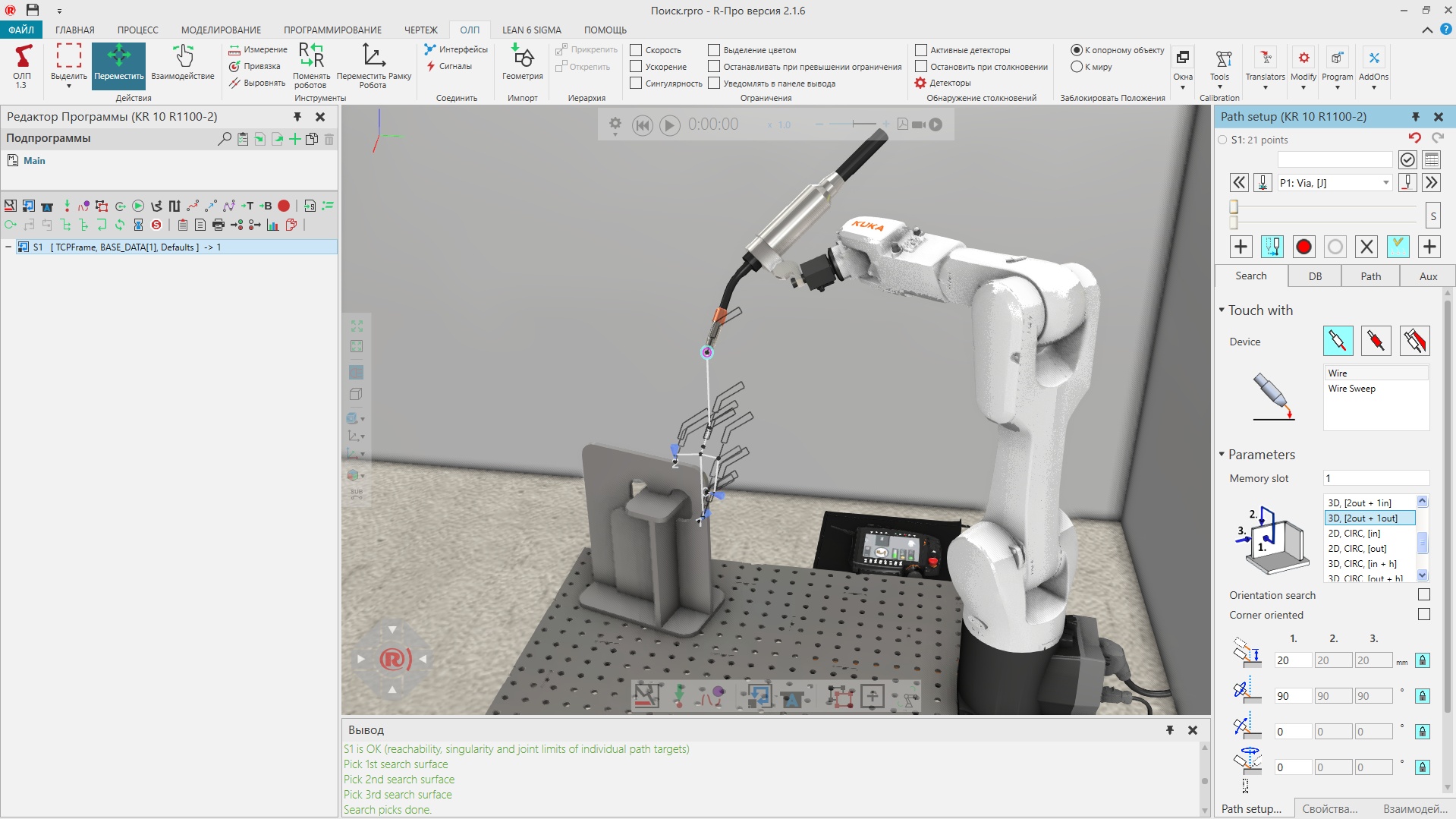
Task: Click the Поменять роботов icon
Action: pyautogui.click(x=311, y=65)
